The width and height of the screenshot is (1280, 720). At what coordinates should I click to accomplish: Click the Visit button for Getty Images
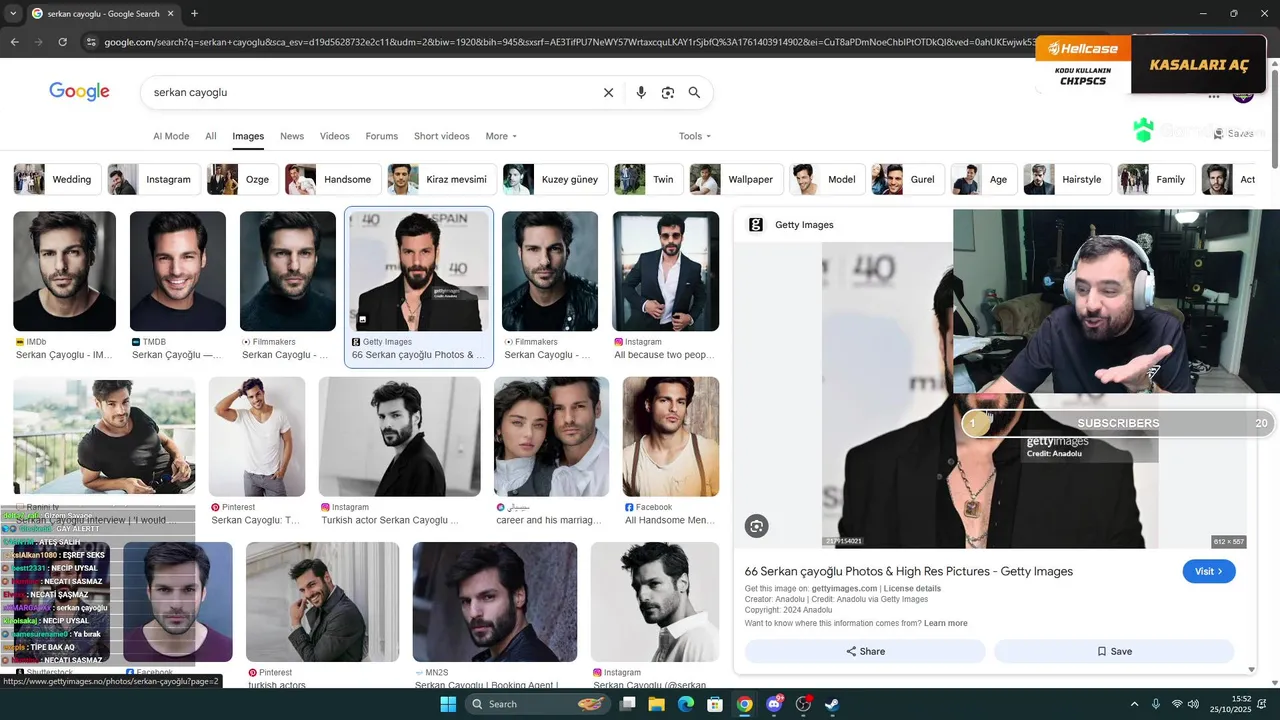click(1208, 571)
